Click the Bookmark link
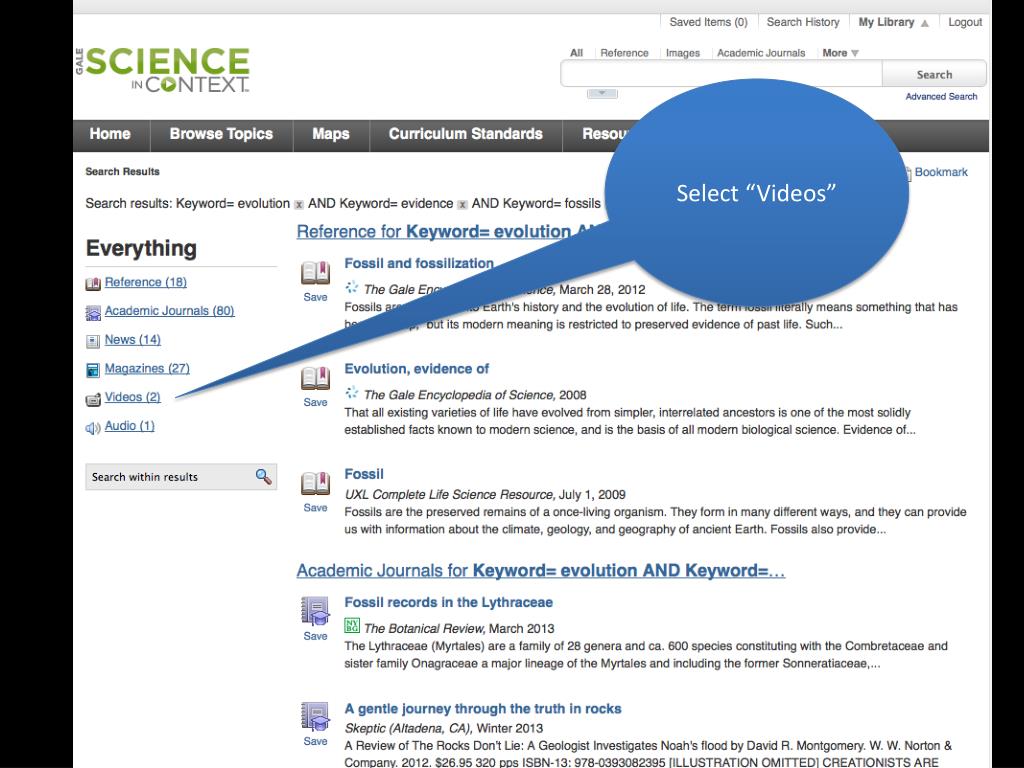This screenshot has height=768, width=1024. tap(940, 172)
